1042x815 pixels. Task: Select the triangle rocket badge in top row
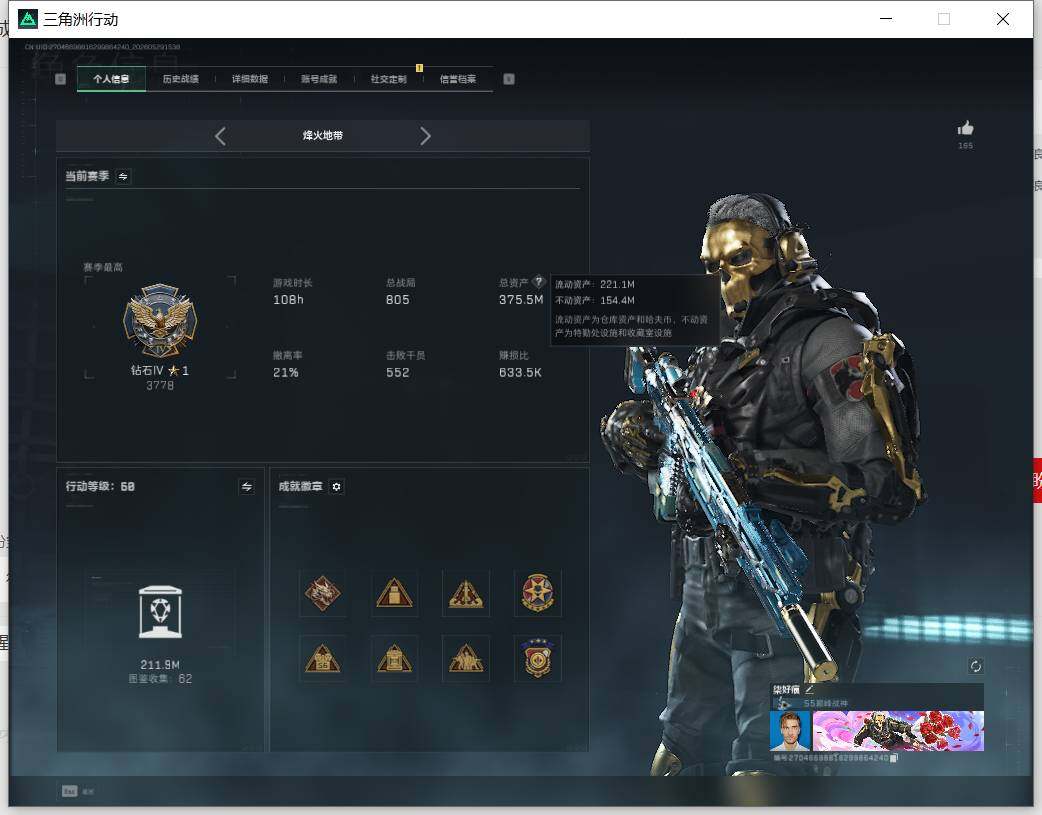pyautogui.click(x=466, y=593)
